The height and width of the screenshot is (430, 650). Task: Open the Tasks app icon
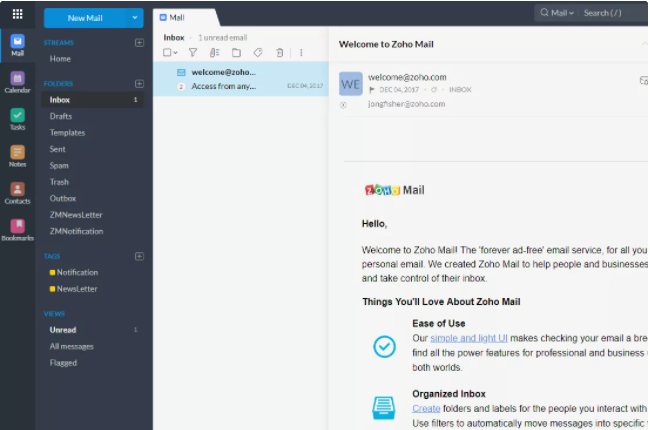coord(17,117)
